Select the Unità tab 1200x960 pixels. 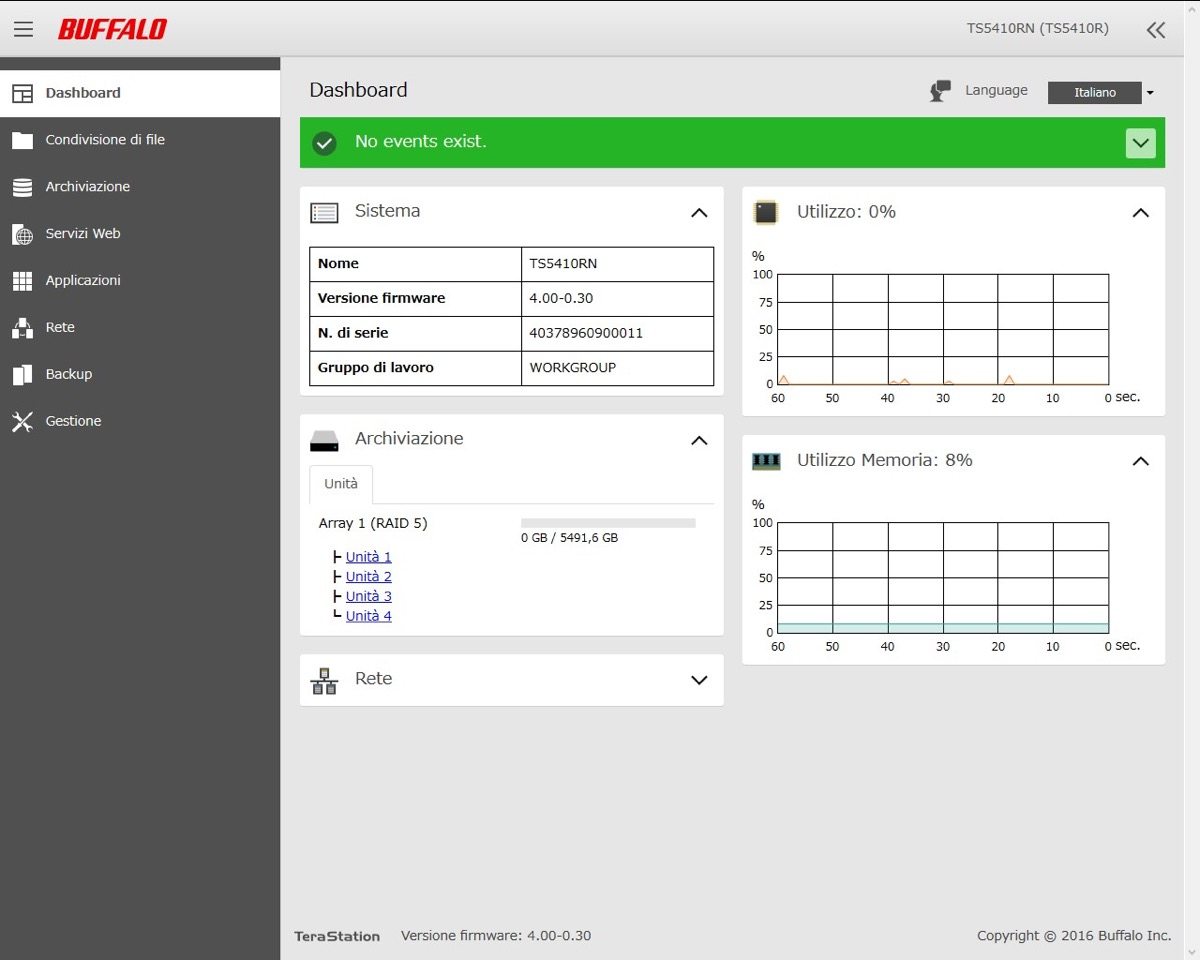click(341, 484)
